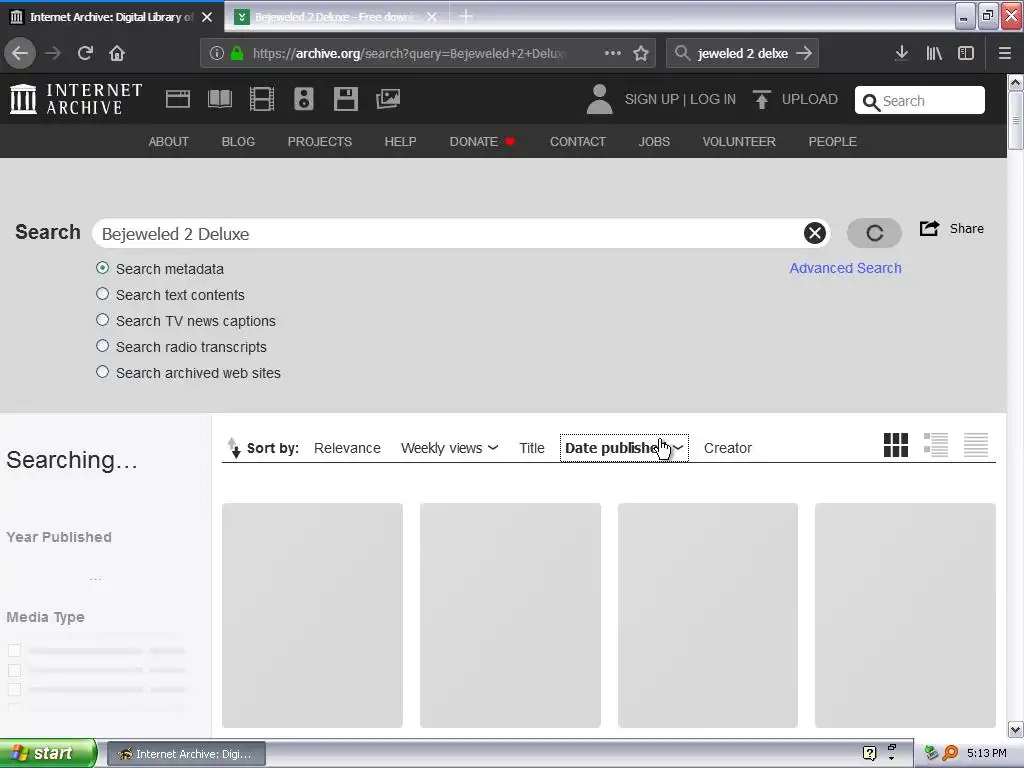Click the user avatar icon

pyautogui.click(x=600, y=99)
